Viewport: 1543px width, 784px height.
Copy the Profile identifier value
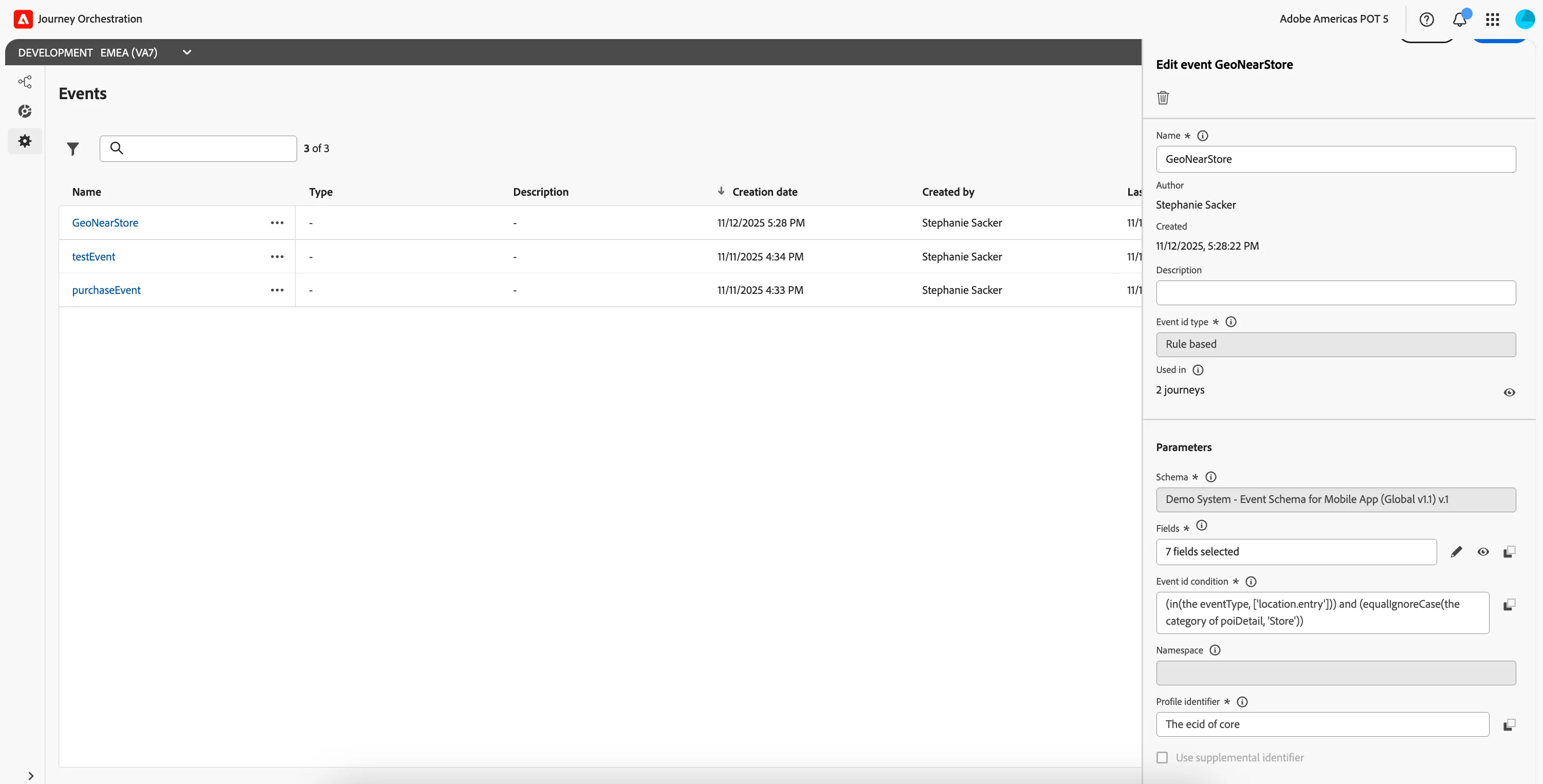tap(1510, 725)
